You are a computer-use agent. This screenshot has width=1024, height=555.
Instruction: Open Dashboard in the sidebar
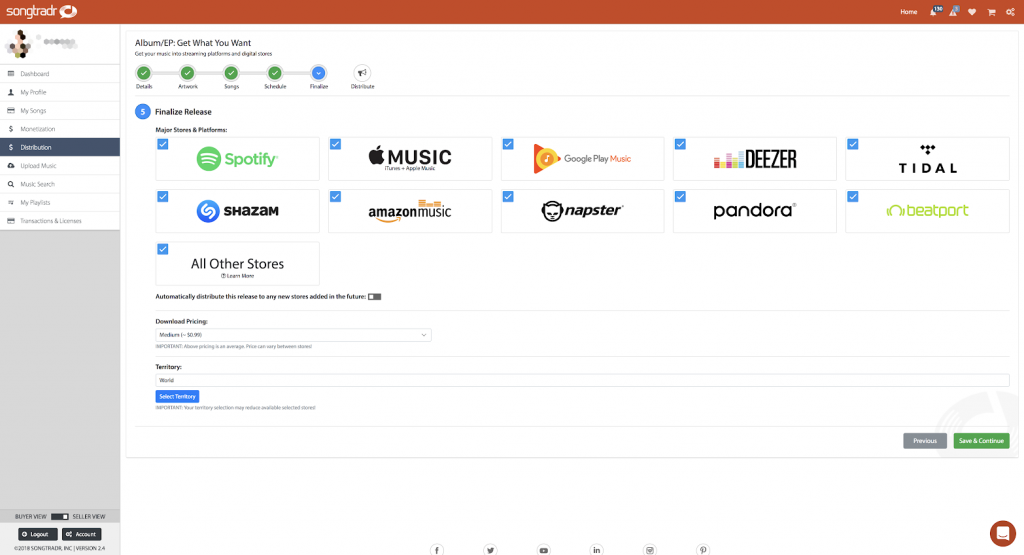tap(60, 74)
